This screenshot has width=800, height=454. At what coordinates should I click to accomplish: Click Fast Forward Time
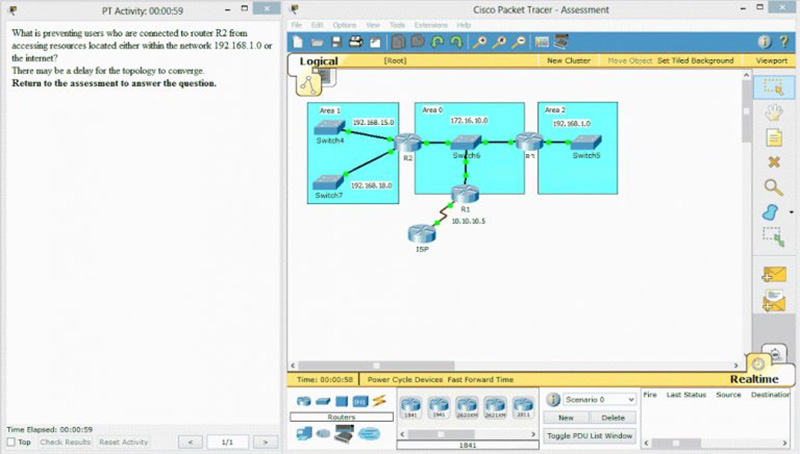(x=480, y=380)
